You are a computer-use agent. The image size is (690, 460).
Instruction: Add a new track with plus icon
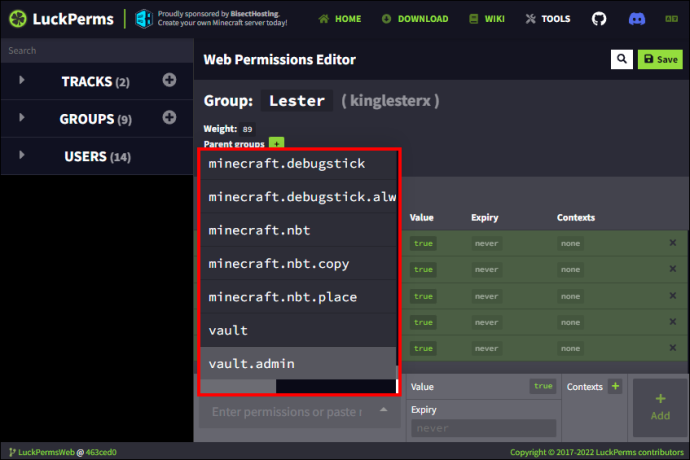pyautogui.click(x=169, y=80)
